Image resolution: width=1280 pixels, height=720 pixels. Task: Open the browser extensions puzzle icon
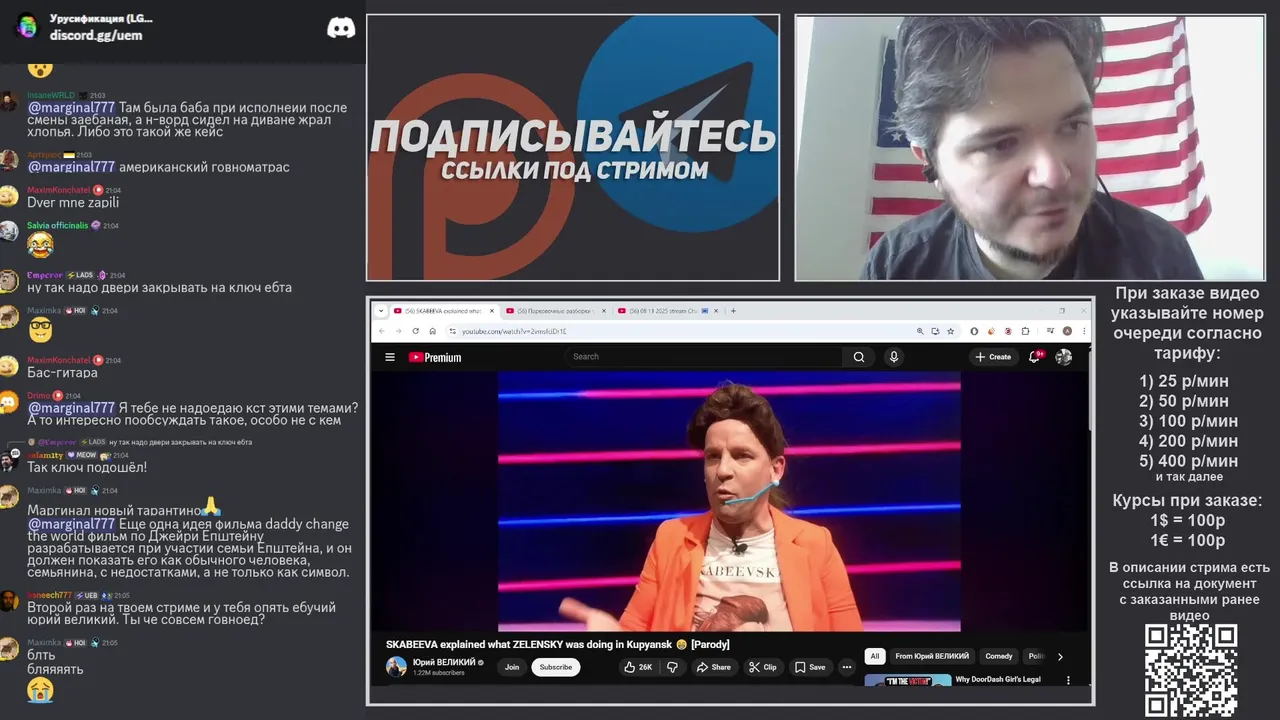tap(1026, 331)
